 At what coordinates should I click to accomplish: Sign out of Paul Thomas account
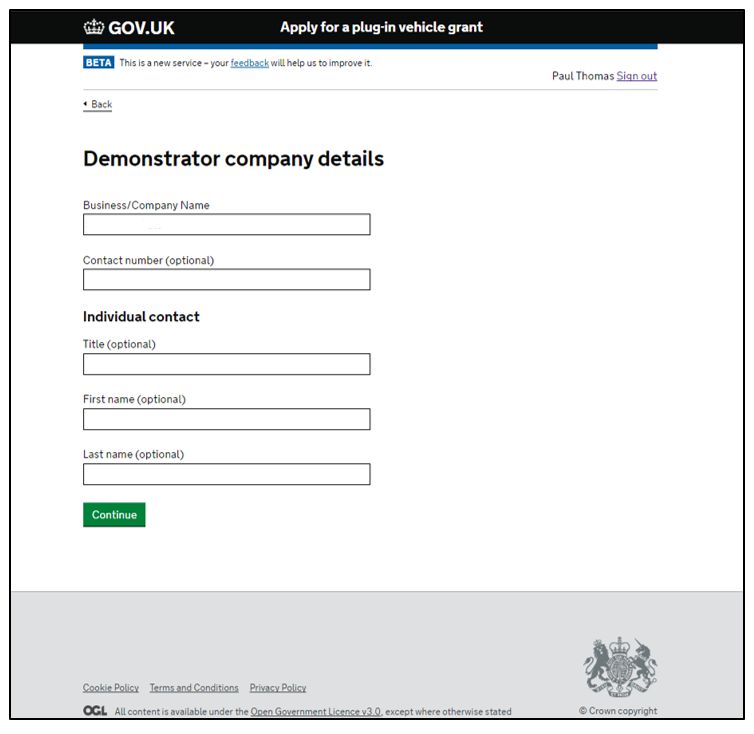pyautogui.click(x=637, y=76)
